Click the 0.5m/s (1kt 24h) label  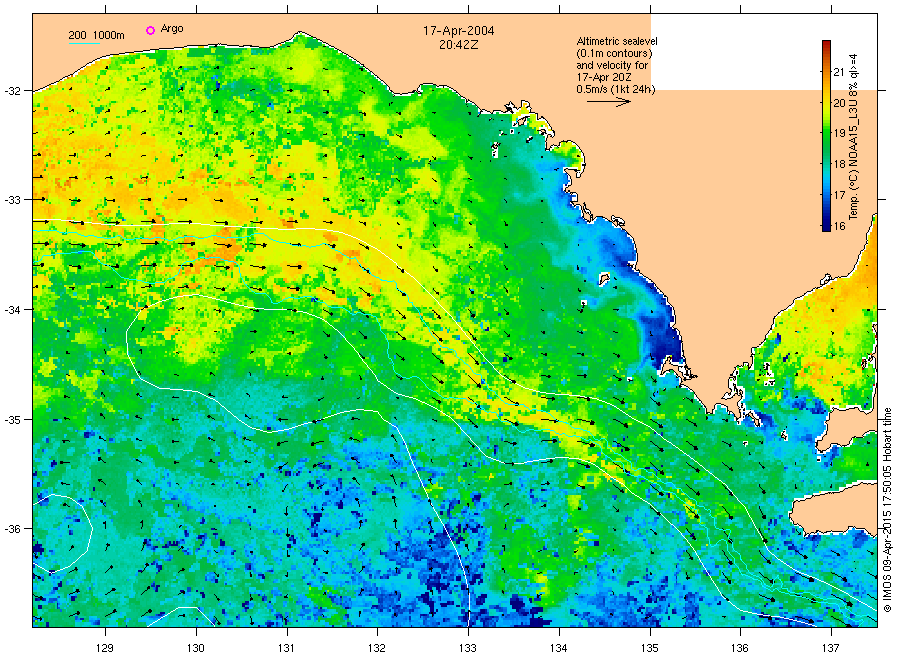pos(615,89)
